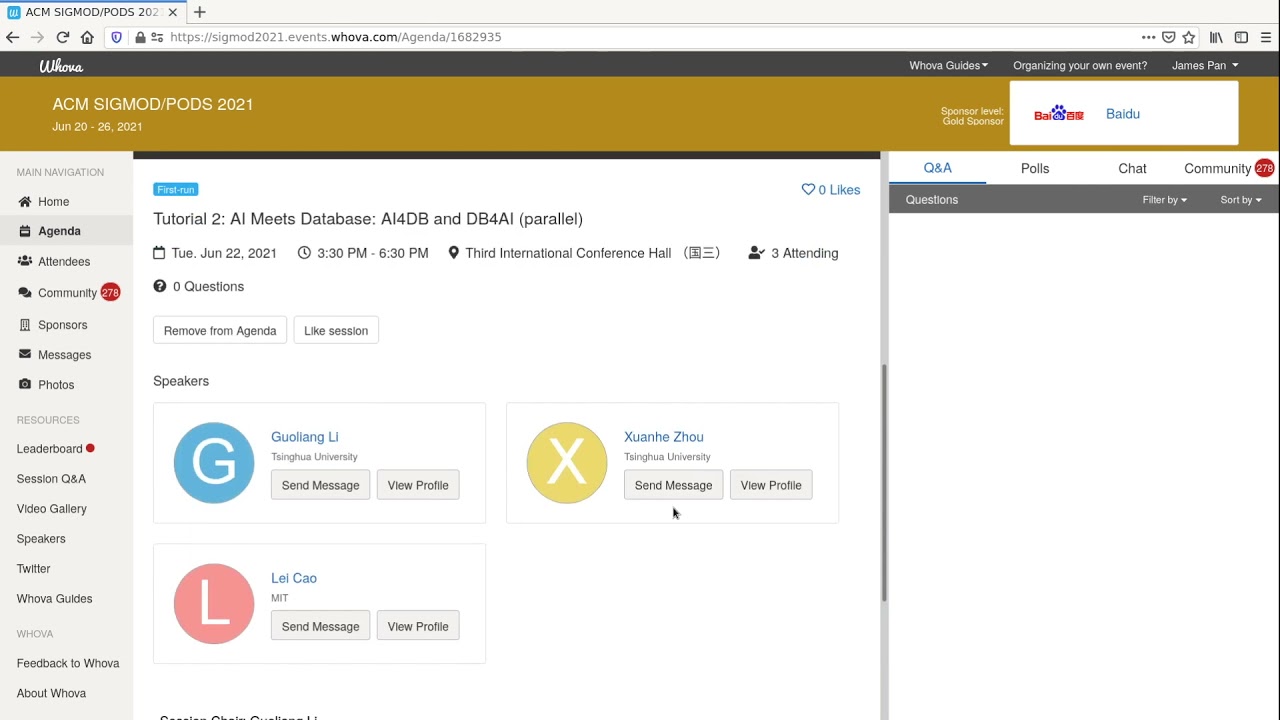Open Community in the left sidebar
Image resolution: width=1280 pixels, height=720 pixels.
coord(67,293)
